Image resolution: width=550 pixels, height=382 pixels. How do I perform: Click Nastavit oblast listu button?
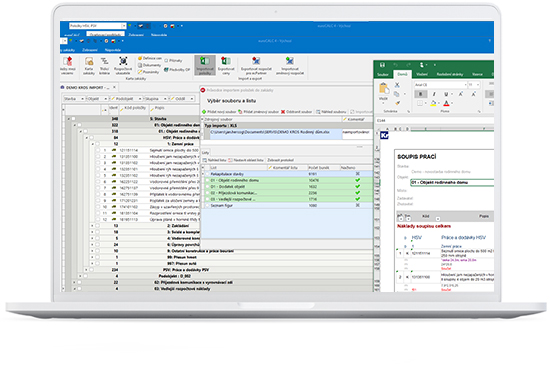pos(246,160)
